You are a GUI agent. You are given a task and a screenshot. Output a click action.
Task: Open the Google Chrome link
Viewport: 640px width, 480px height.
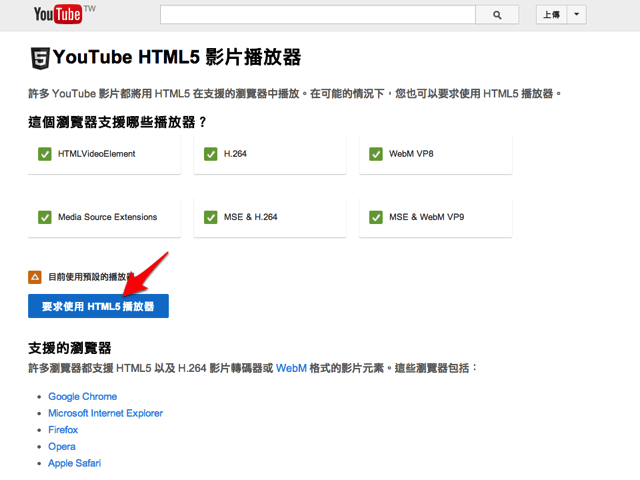[82, 396]
